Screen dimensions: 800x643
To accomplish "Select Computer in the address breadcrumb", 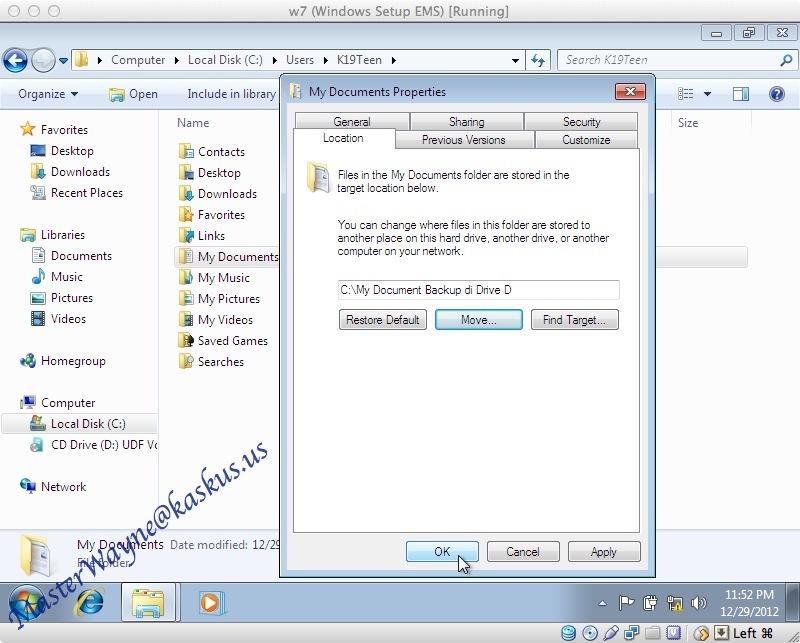I will (x=138, y=60).
